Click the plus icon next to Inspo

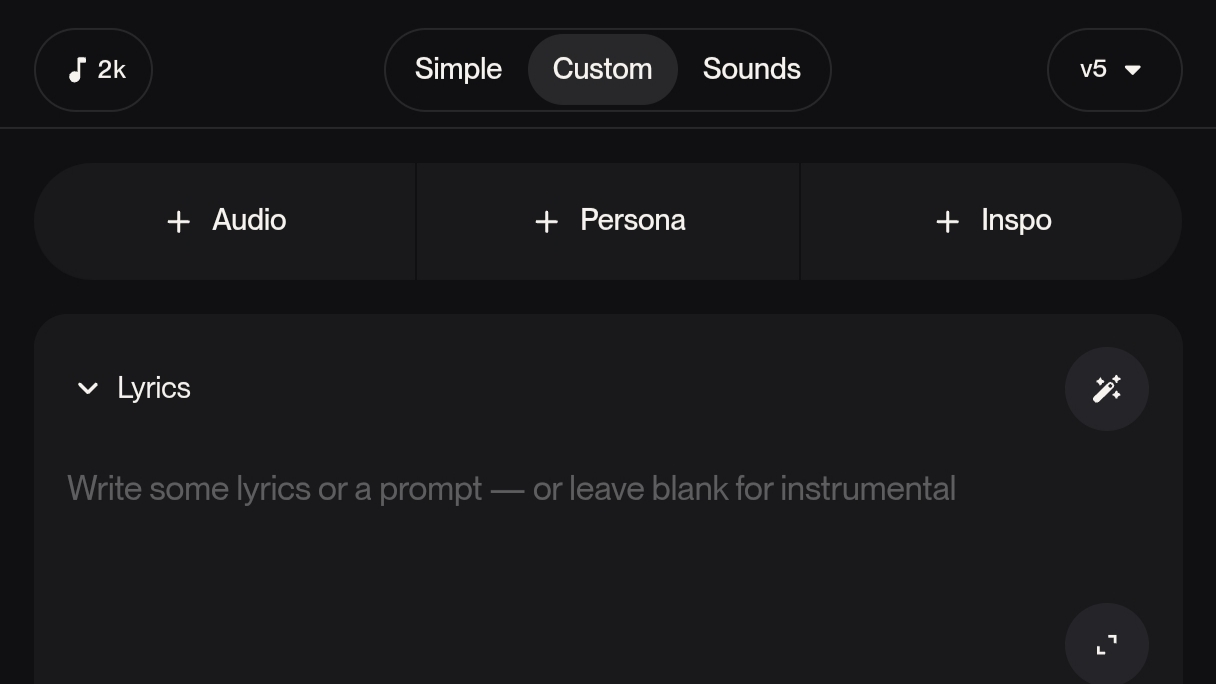(x=947, y=221)
